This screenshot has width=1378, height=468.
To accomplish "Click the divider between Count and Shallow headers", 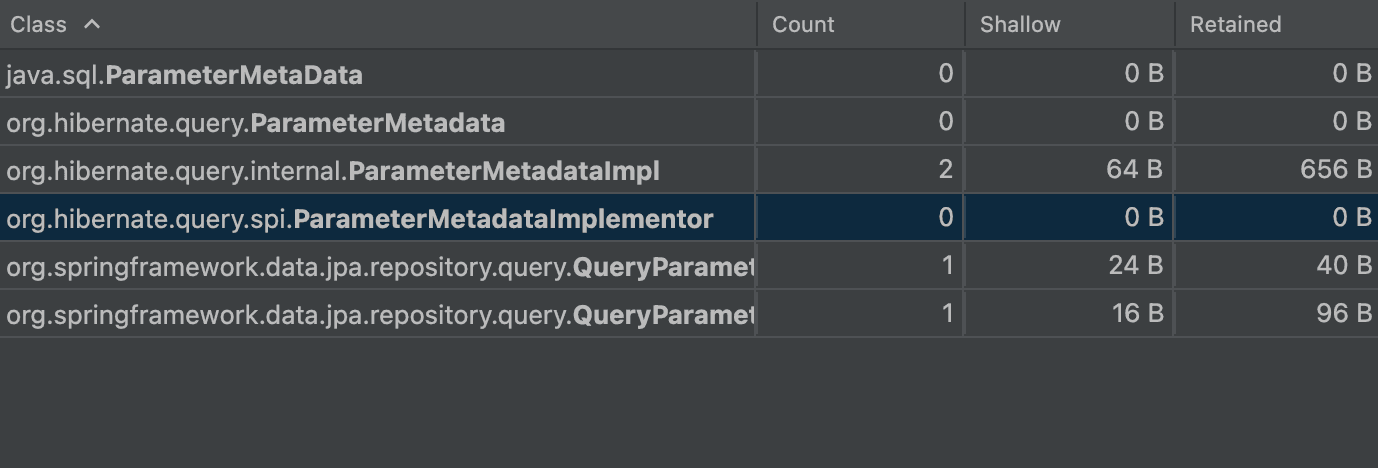I will (x=965, y=24).
